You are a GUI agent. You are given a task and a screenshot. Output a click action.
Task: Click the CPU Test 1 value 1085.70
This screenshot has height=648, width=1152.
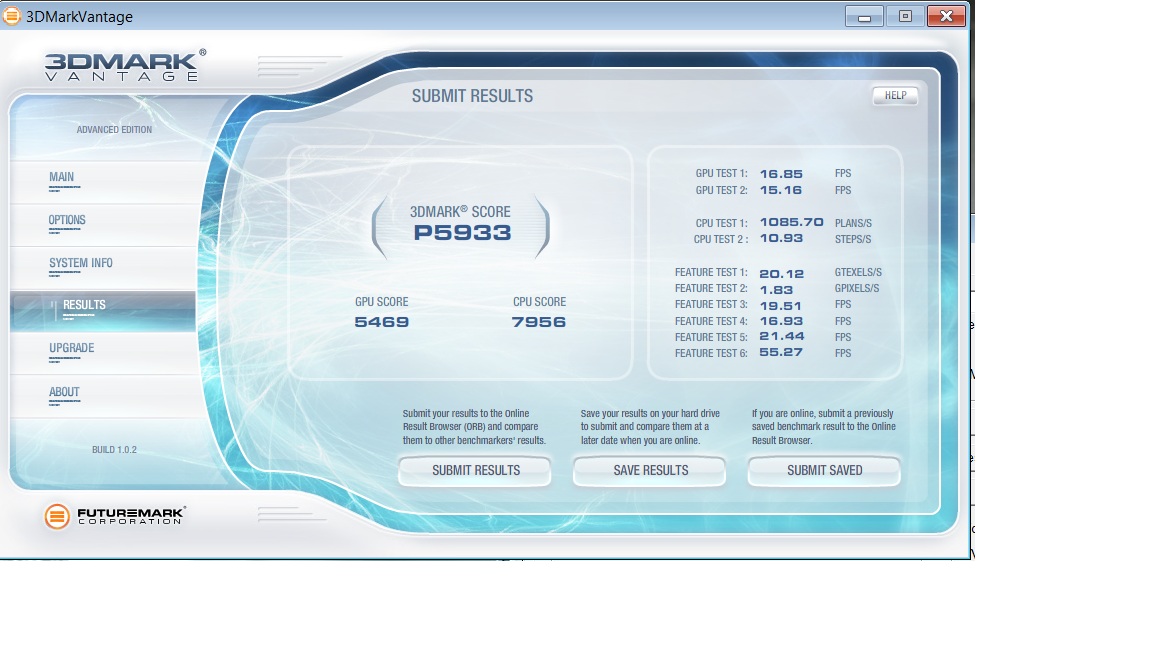tap(791, 223)
